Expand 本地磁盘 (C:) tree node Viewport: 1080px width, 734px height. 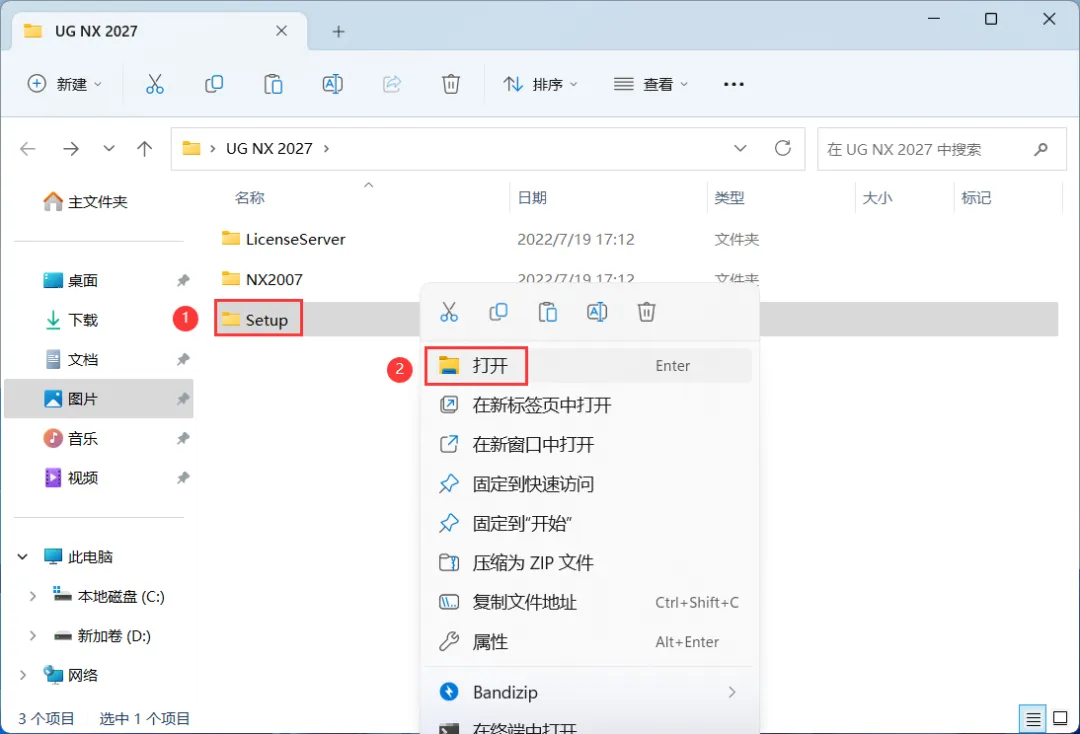[x=32, y=596]
